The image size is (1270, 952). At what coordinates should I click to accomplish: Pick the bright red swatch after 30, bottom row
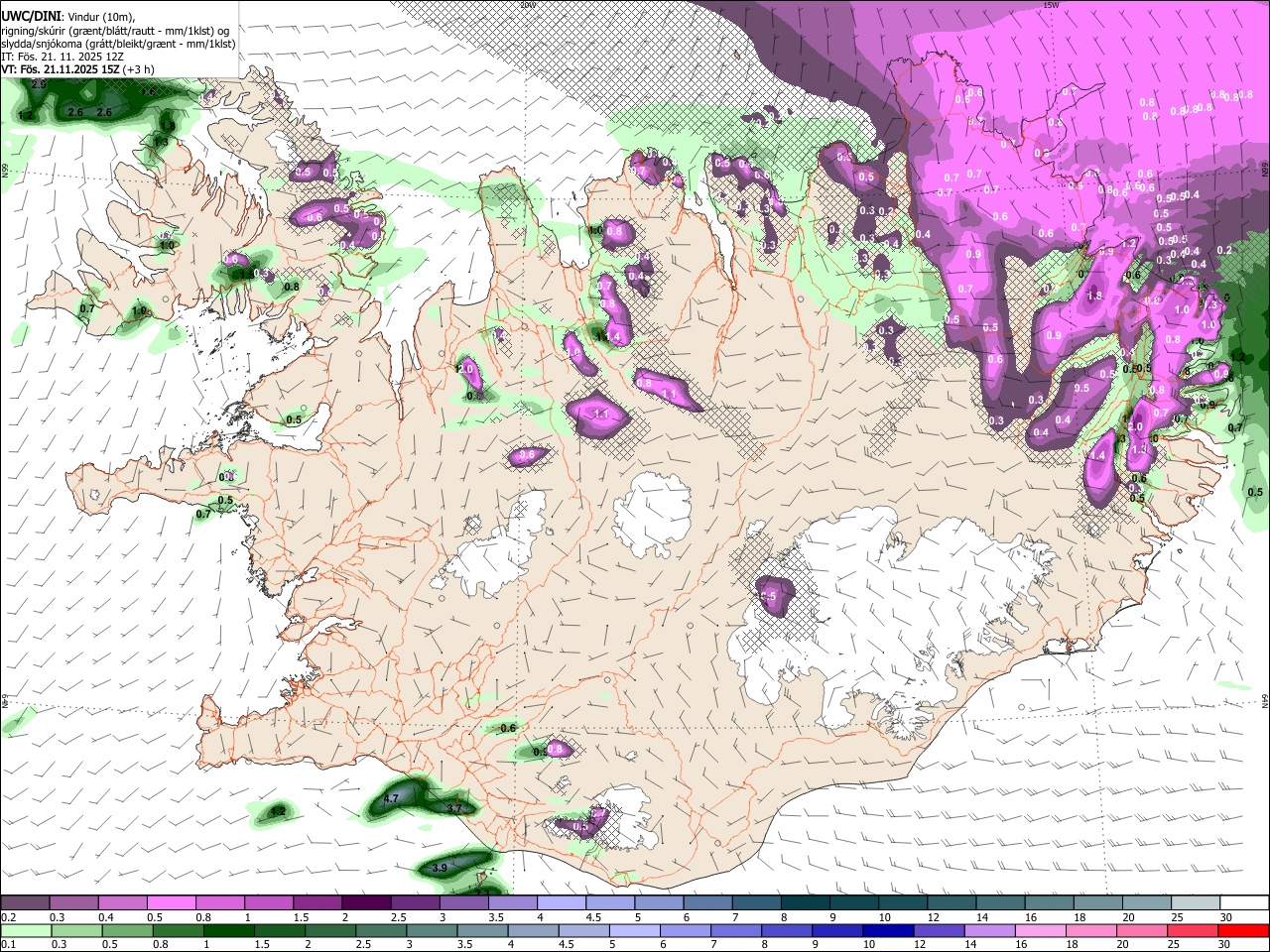tap(1243, 931)
